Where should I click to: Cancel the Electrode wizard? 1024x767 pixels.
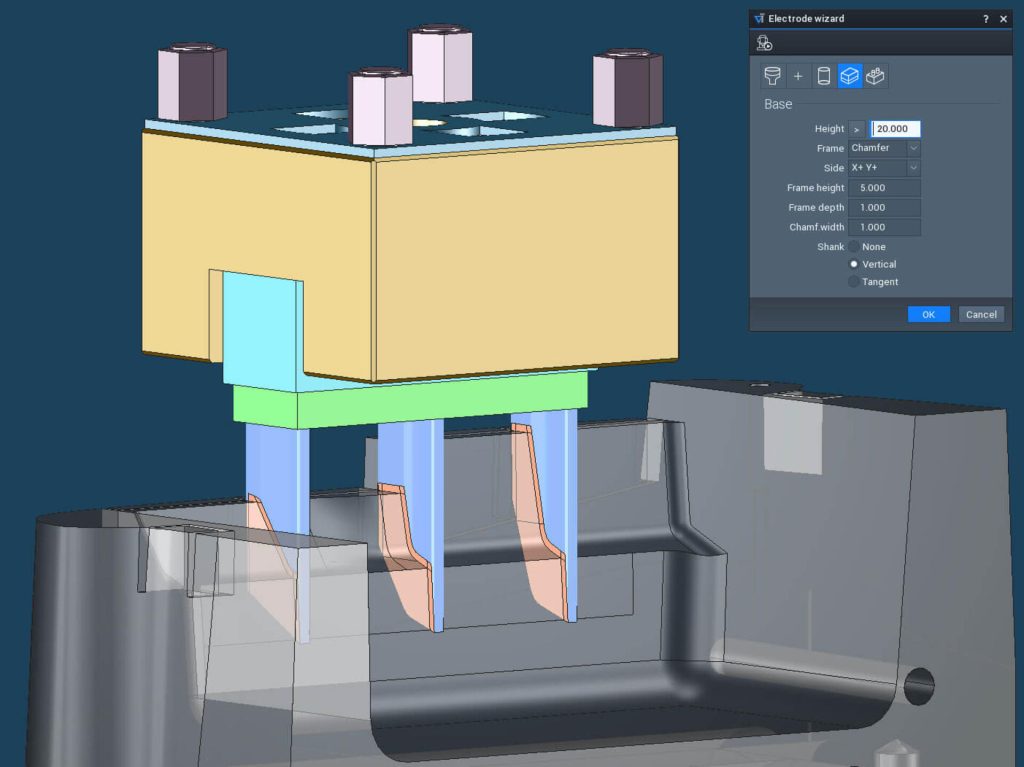pos(981,314)
